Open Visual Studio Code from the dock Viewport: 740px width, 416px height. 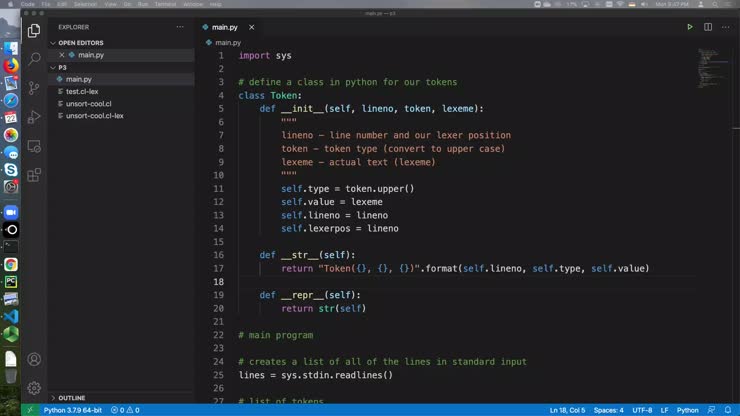coord(11,316)
